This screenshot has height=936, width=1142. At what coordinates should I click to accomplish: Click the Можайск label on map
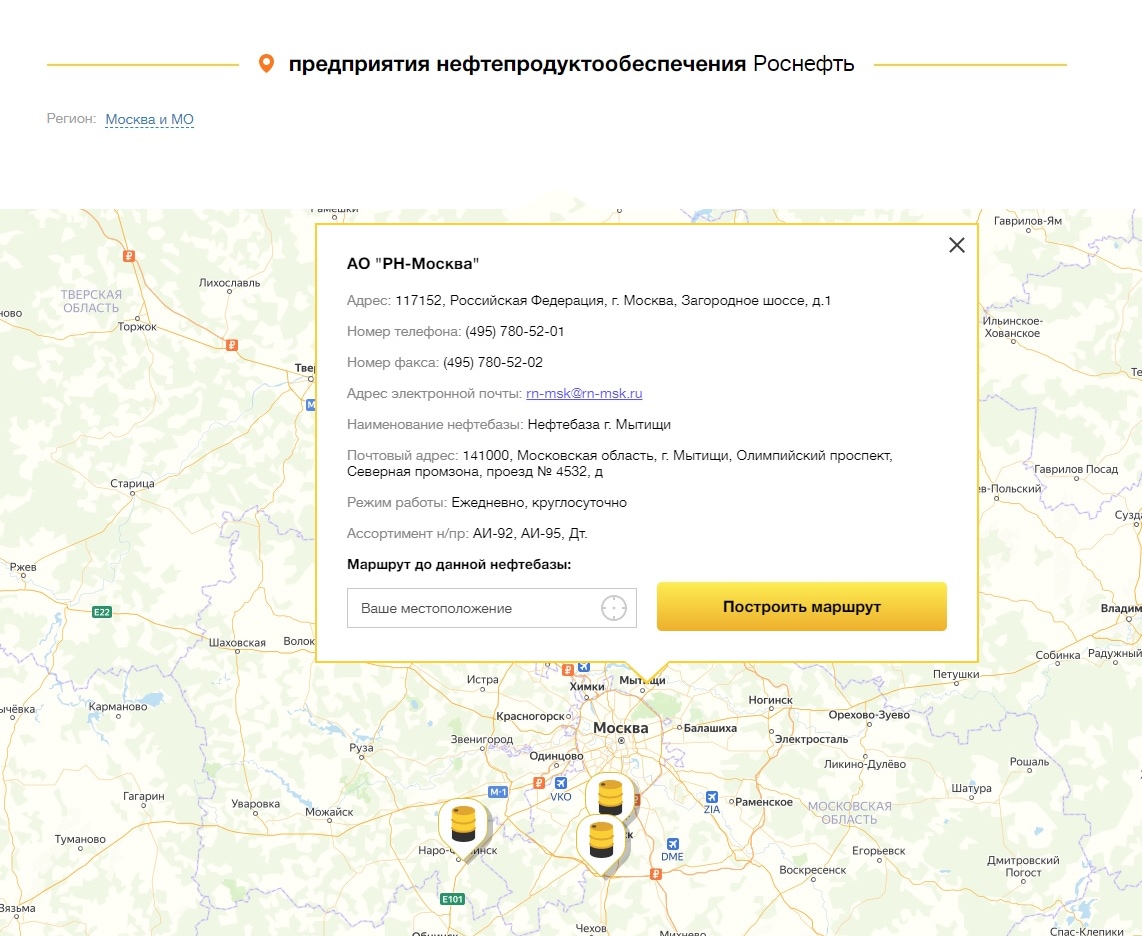coord(329,811)
